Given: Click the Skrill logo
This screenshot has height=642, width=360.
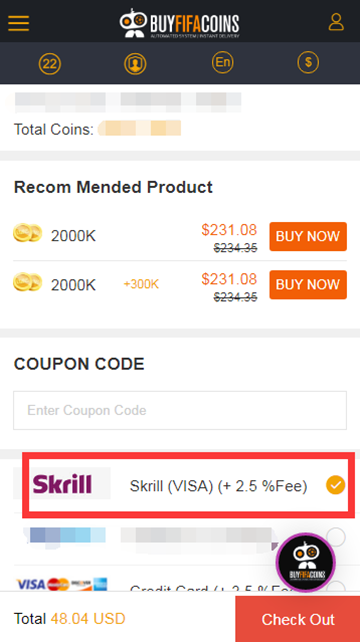Looking at the screenshot, I should coord(62,484).
